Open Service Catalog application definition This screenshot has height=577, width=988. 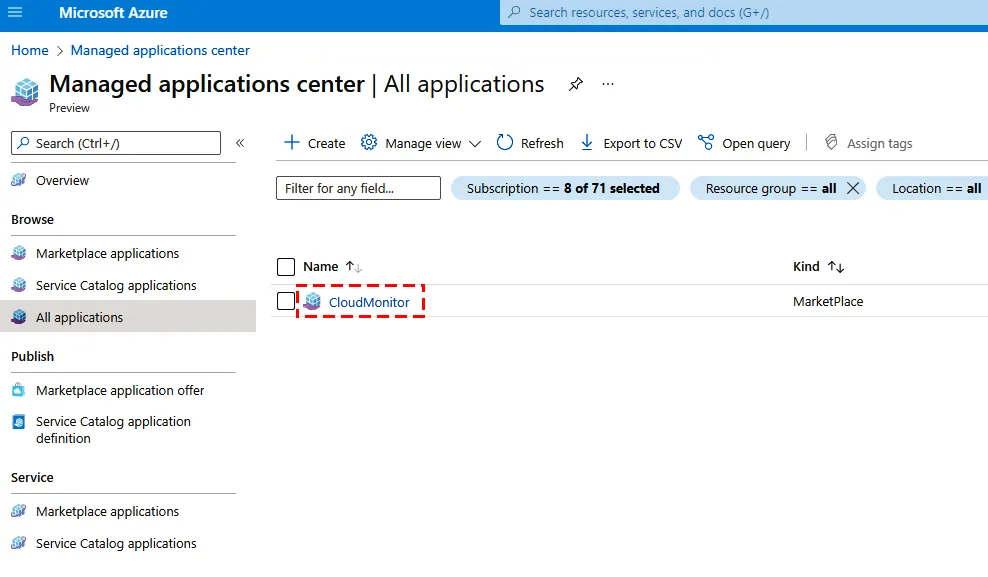pyautogui.click(x=113, y=430)
